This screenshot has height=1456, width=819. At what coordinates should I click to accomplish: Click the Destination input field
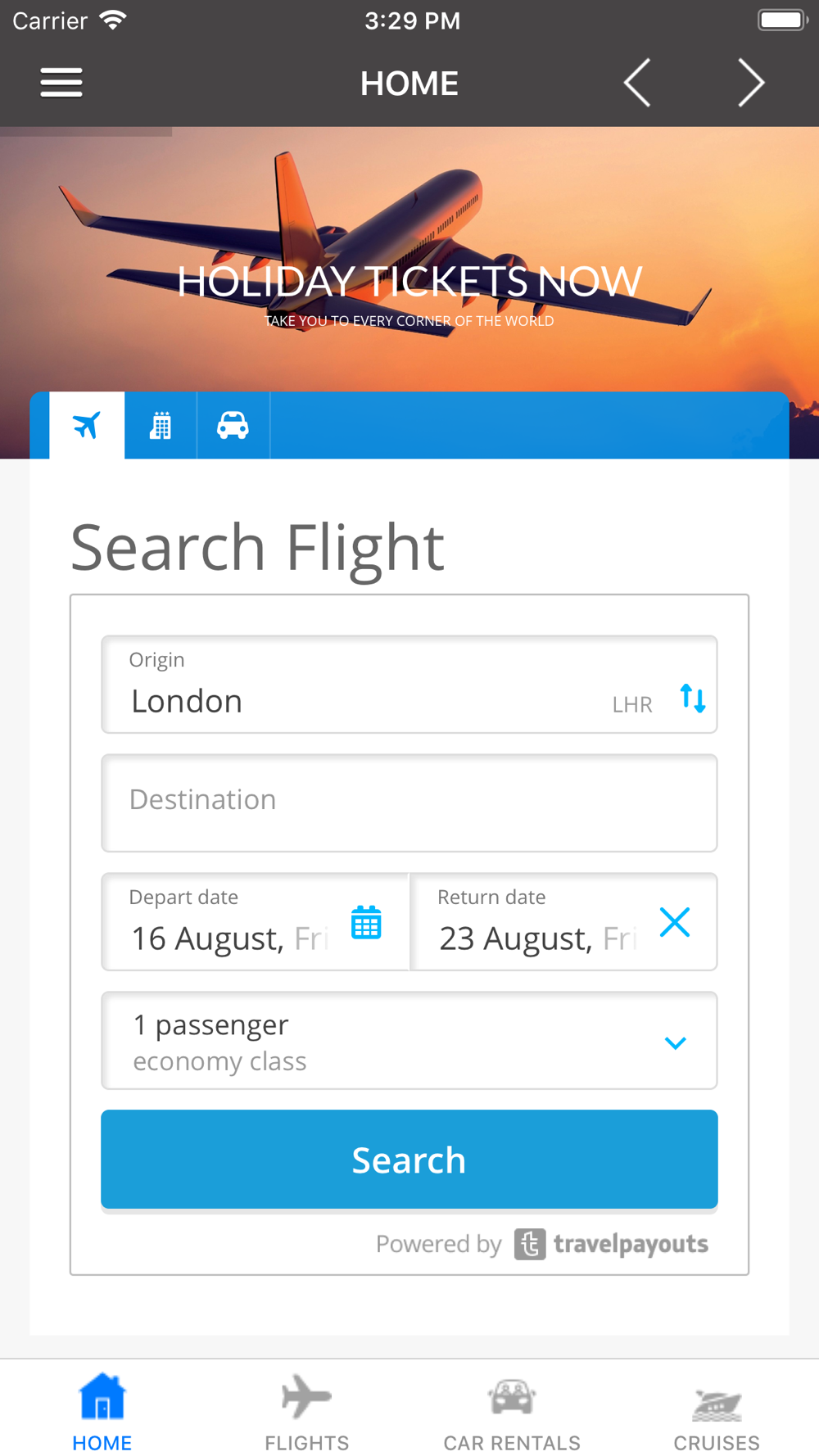click(409, 803)
